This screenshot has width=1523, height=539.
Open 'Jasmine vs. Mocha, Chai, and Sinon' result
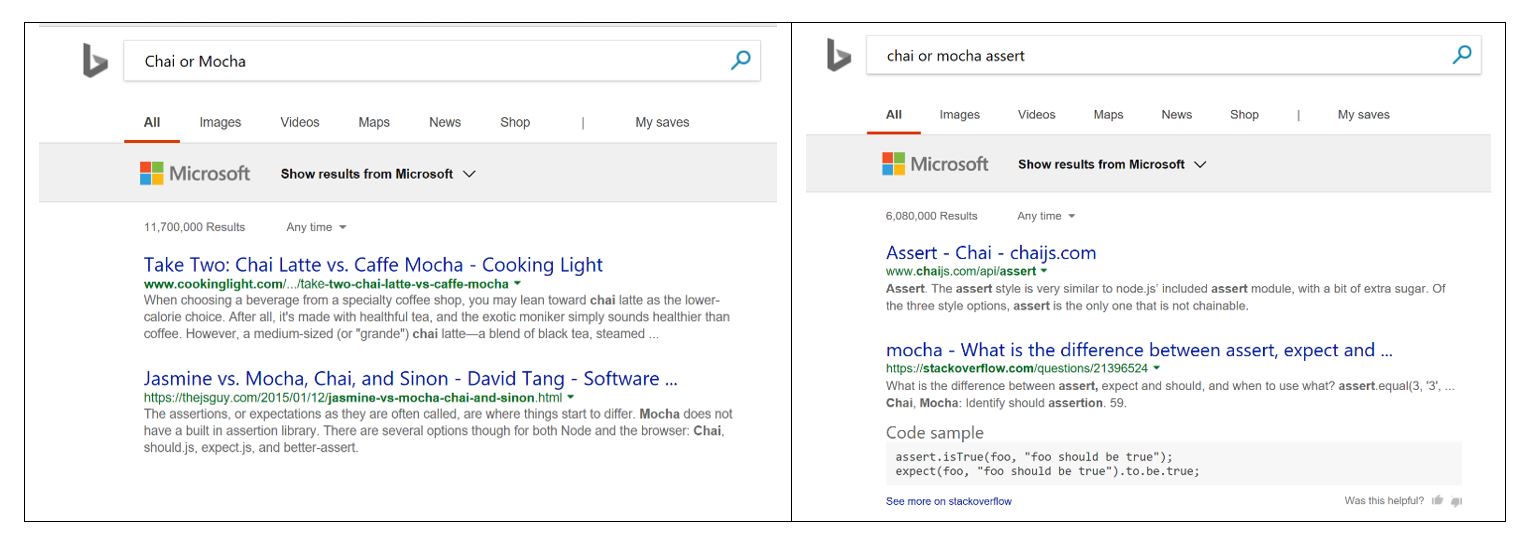pyautogui.click(x=411, y=379)
